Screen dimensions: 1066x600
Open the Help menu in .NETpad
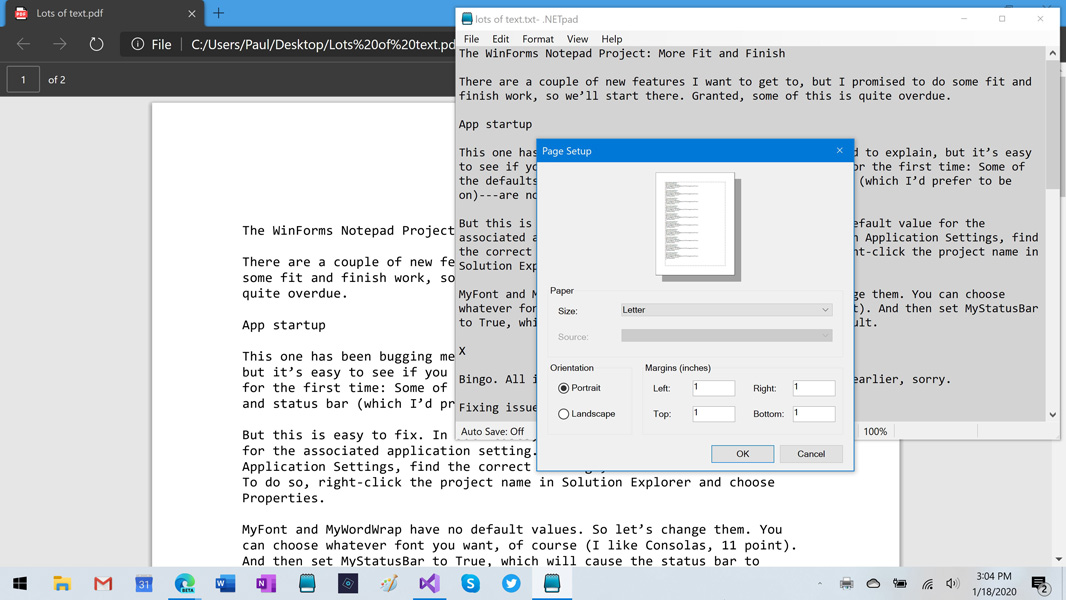tap(611, 39)
